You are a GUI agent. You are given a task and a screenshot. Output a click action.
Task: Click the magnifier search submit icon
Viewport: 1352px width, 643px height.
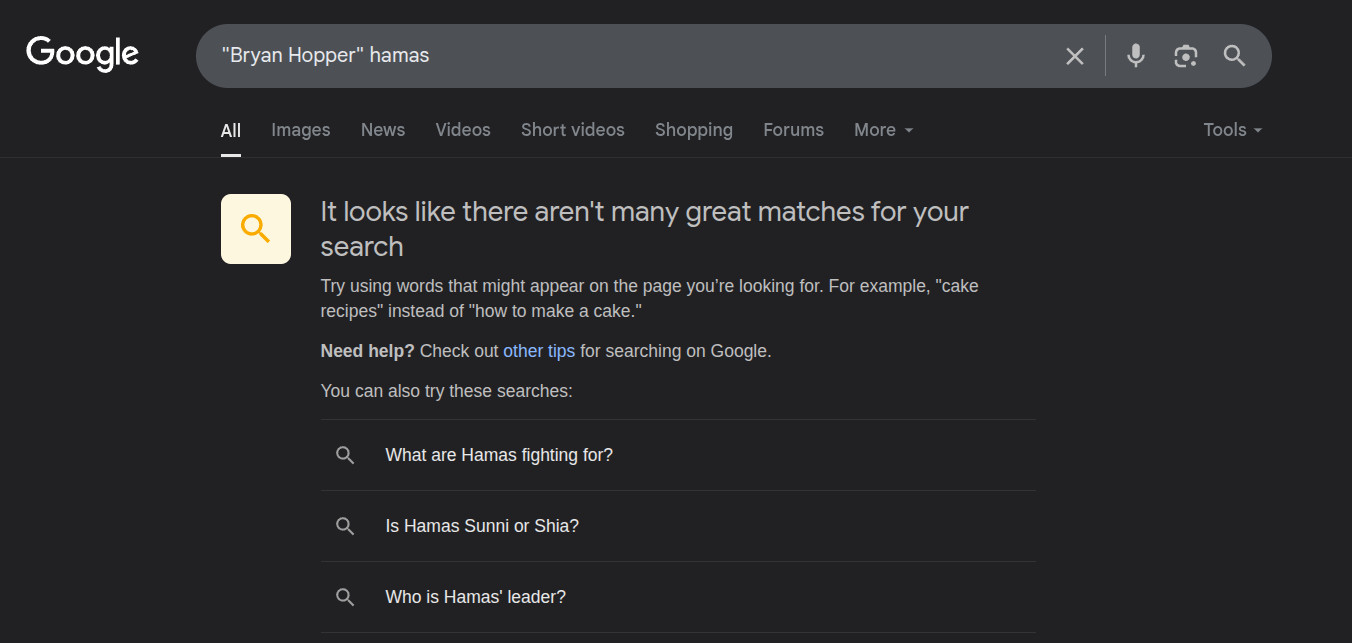pyautogui.click(x=1235, y=56)
